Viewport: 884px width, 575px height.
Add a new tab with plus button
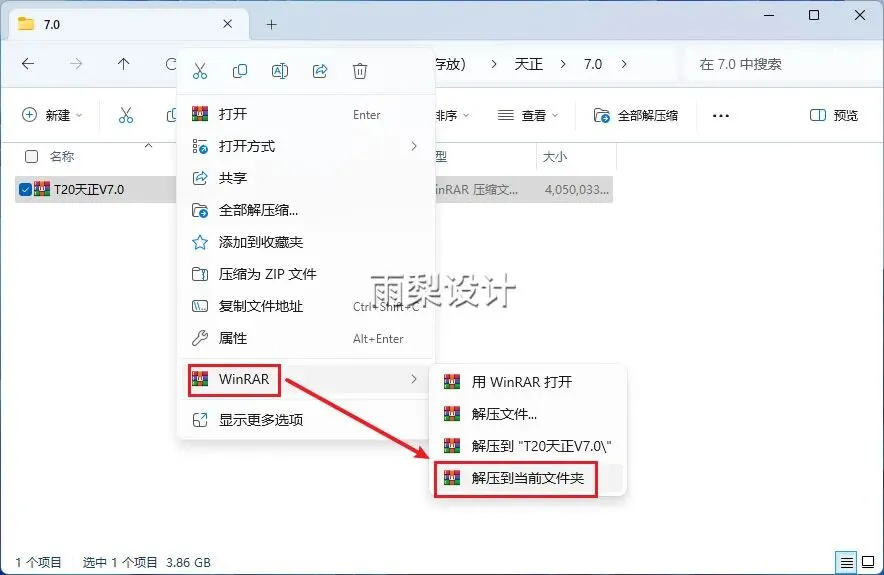(x=271, y=24)
